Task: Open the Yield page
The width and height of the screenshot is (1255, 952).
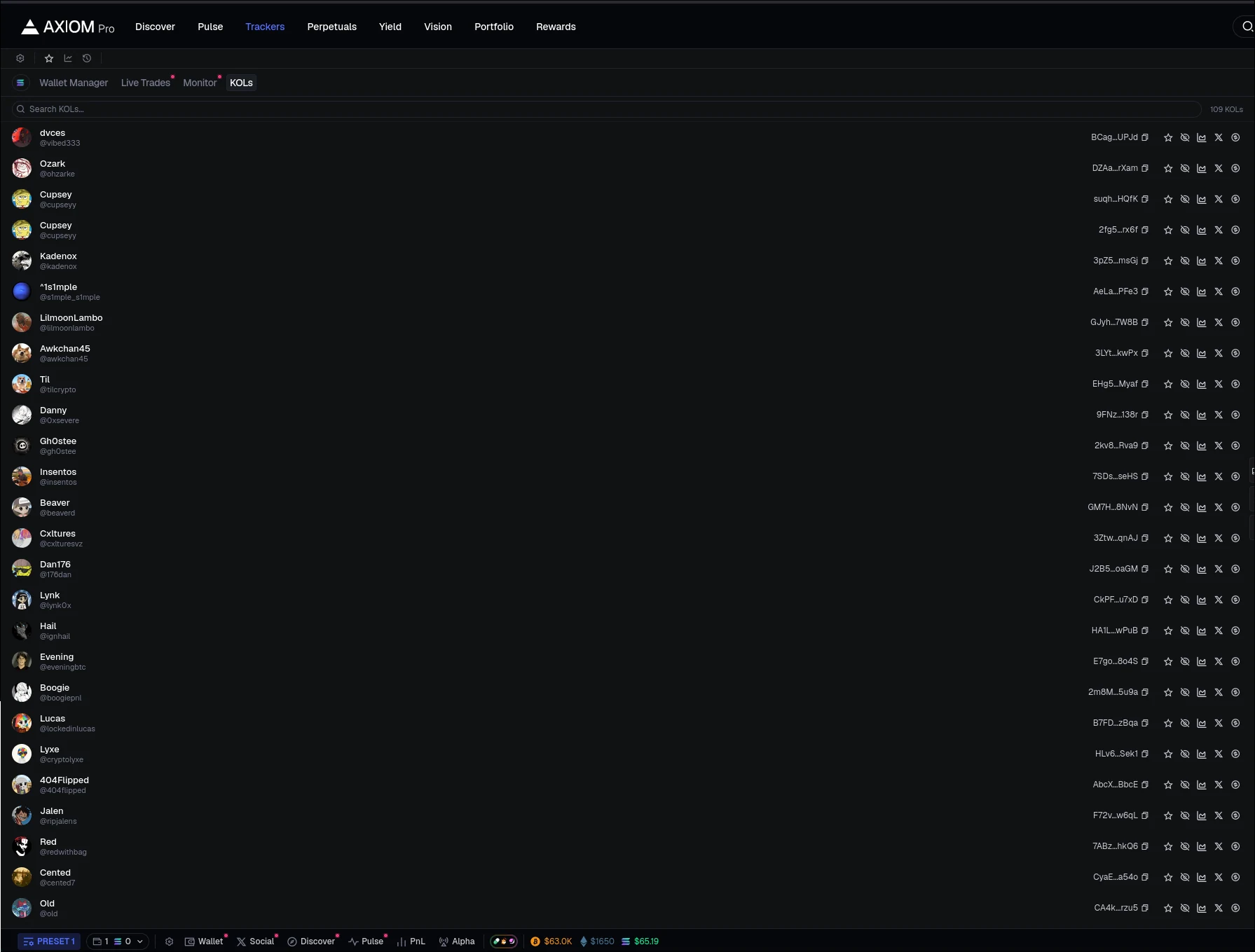Action: pos(390,27)
